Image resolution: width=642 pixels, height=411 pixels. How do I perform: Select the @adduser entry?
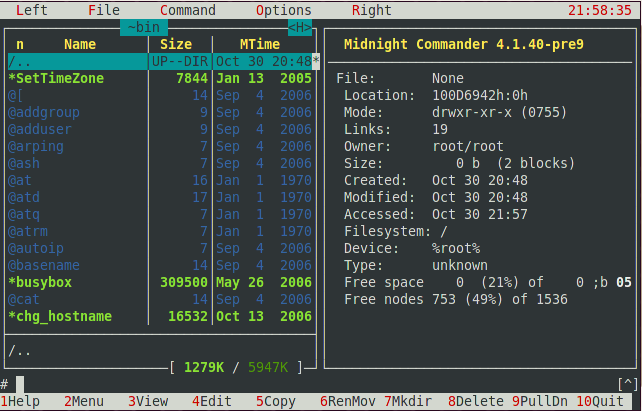[162, 129]
